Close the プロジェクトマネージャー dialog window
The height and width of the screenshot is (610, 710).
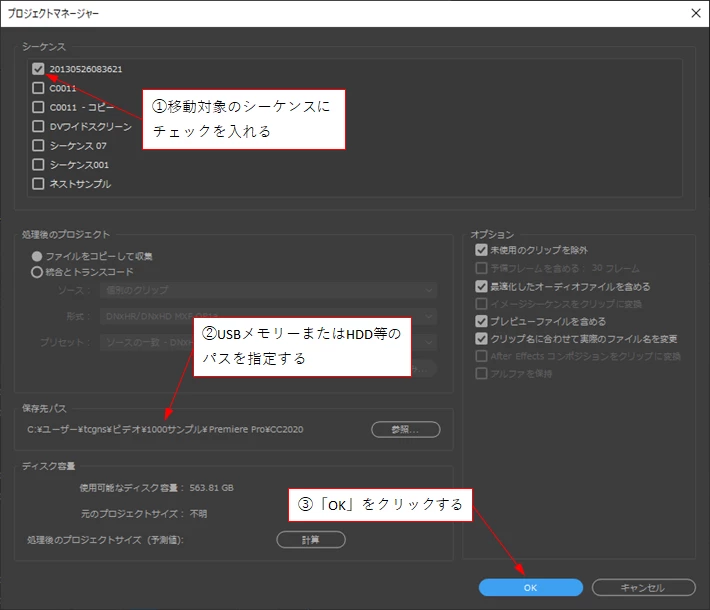(x=696, y=13)
